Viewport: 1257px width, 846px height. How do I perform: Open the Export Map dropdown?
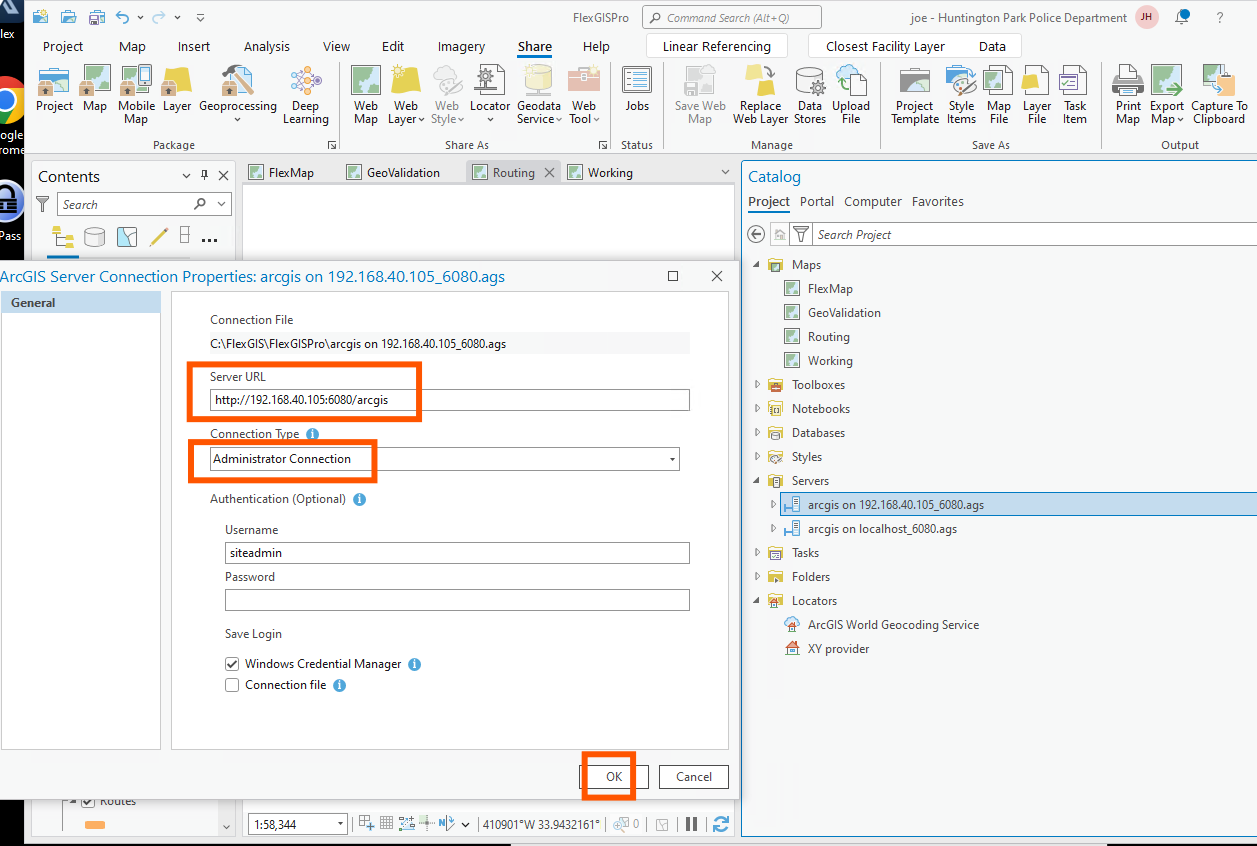coord(1180,119)
